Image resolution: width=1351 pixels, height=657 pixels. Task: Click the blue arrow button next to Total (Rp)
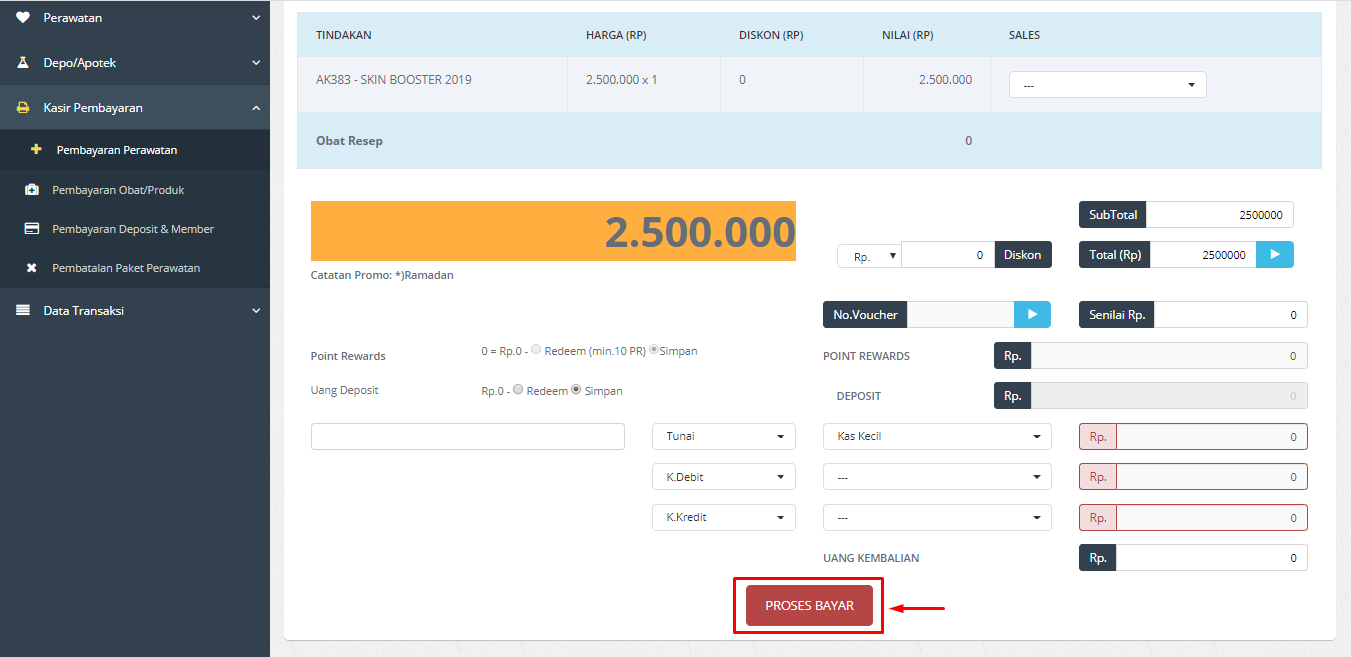coord(1274,255)
